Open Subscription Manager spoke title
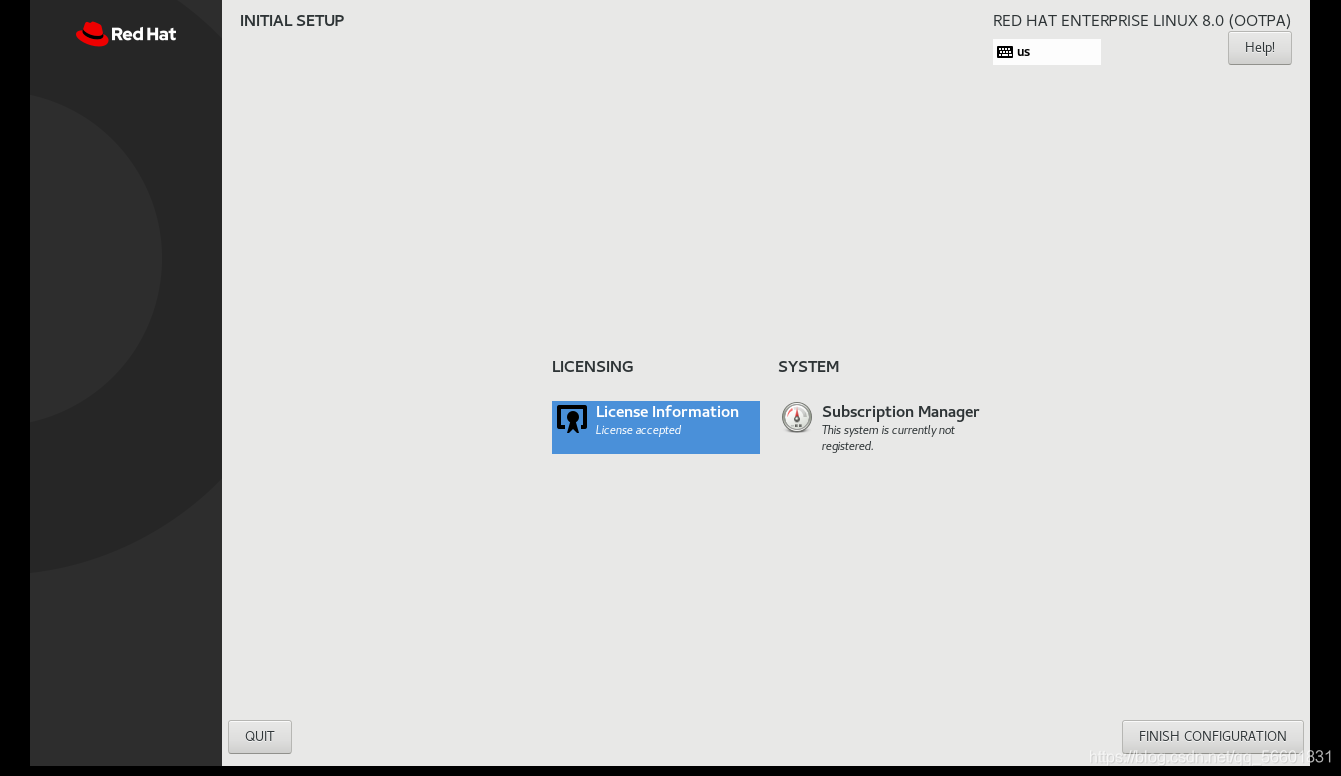 tap(900, 412)
